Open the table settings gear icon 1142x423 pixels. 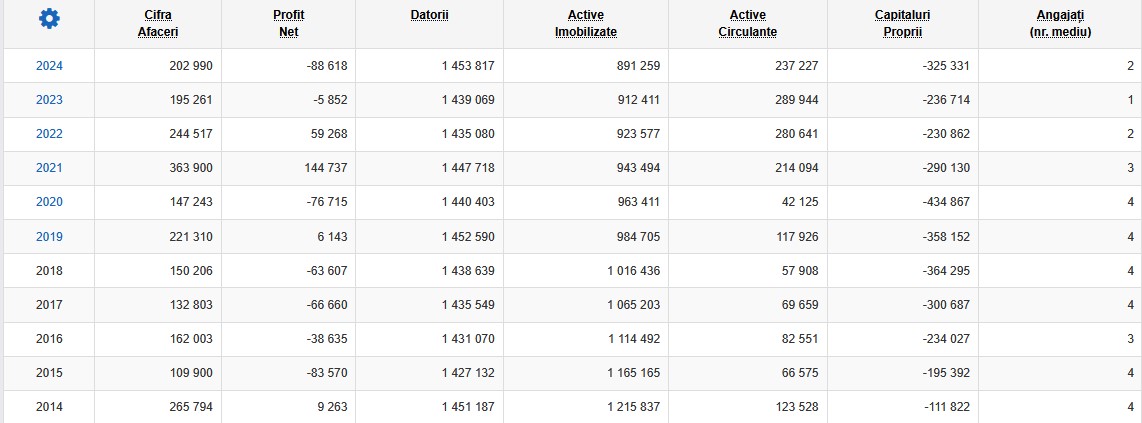[49, 18]
